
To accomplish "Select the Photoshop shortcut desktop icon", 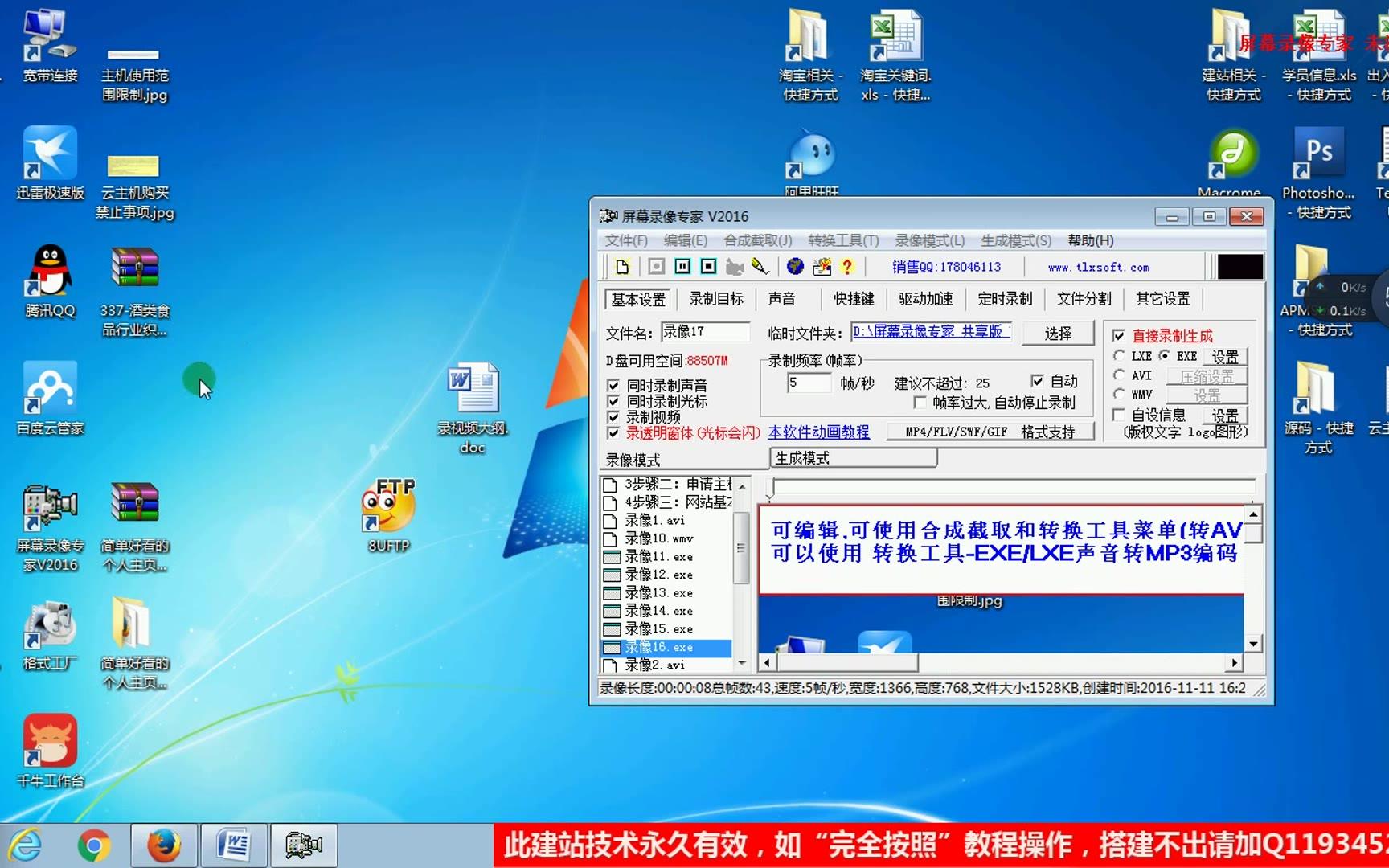I will pyautogui.click(x=1318, y=174).
